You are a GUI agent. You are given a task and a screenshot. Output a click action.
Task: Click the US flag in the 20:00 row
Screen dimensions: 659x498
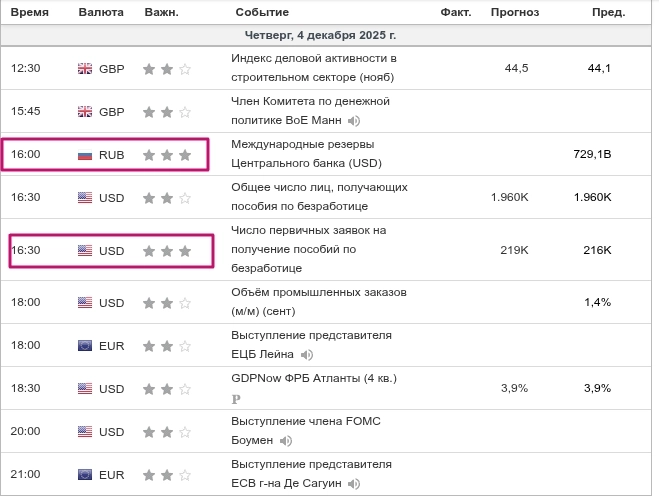[85, 431]
